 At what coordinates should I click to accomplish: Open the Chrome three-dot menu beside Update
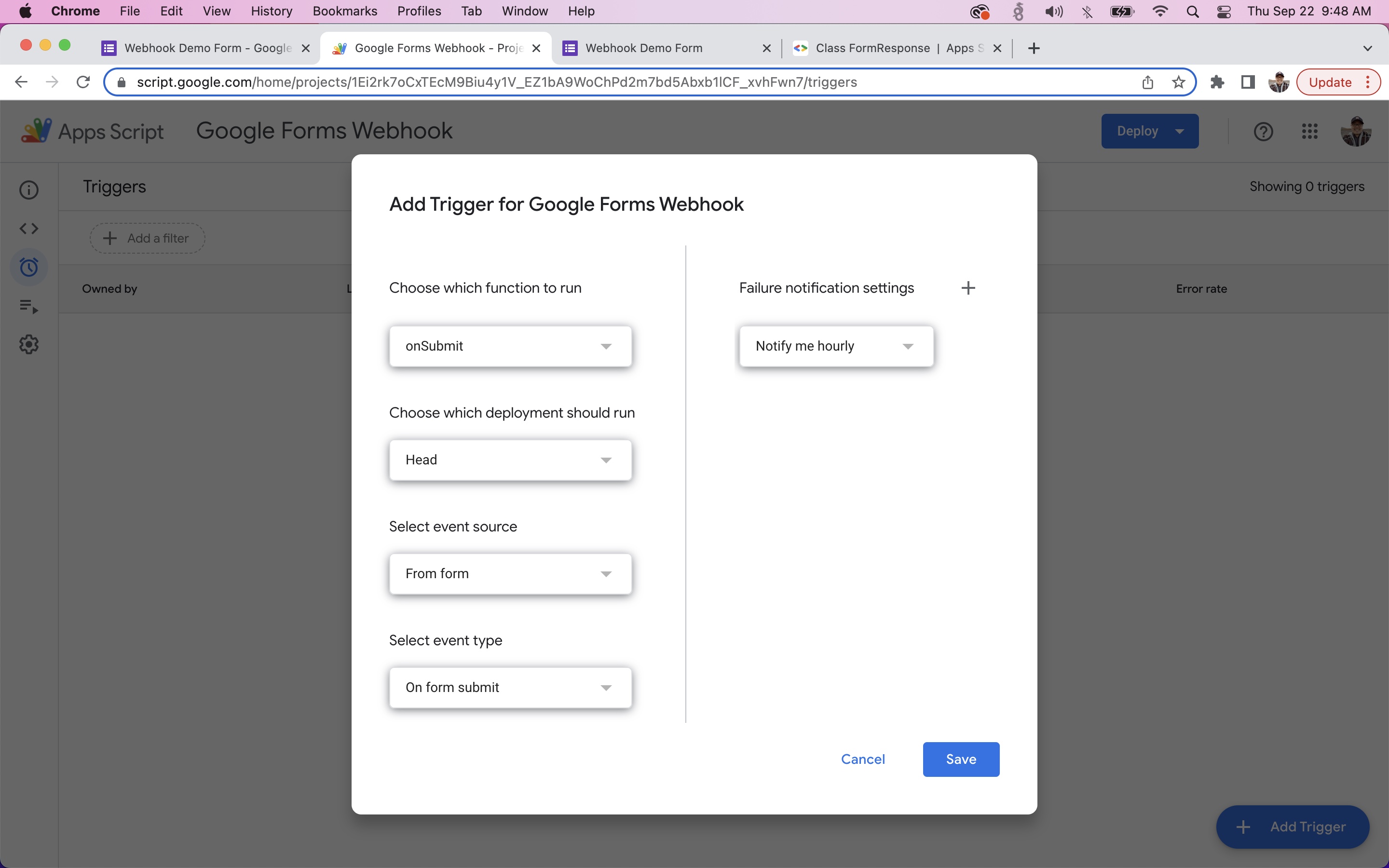coord(1368,82)
